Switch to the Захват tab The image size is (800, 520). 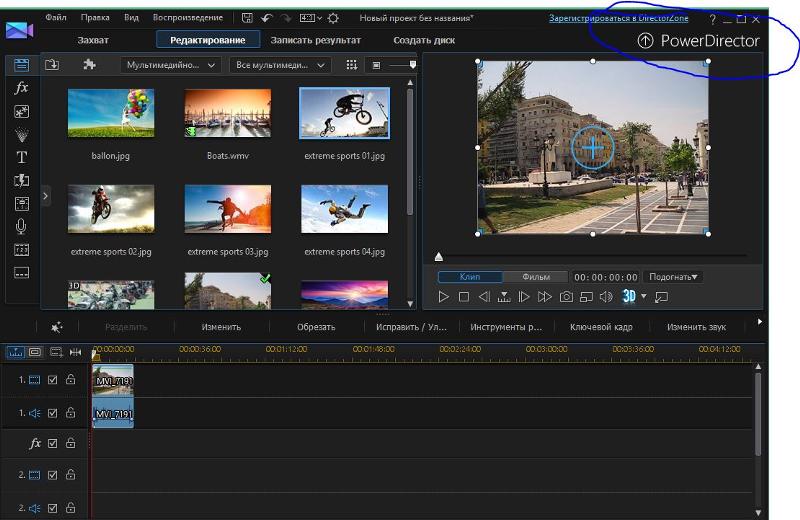pyautogui.click(x=93, y=40)
